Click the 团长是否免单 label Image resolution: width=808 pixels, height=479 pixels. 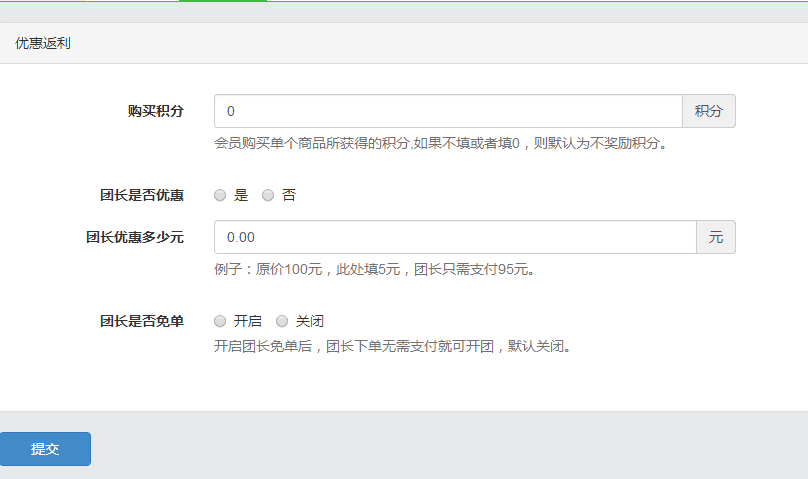[x=142, y=321]
